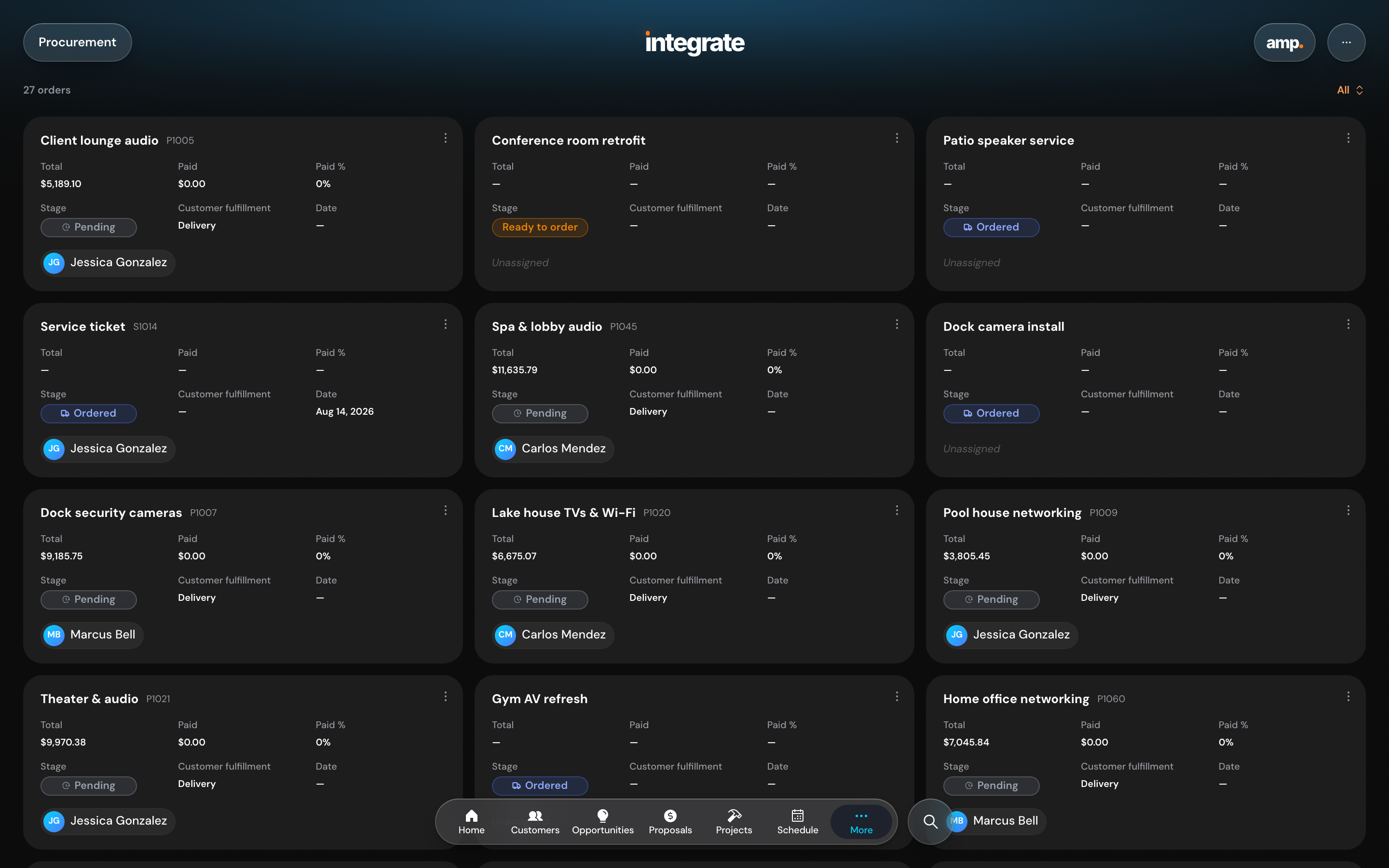
Task: Go to Customers in the bottom bar
Action: 535,822
